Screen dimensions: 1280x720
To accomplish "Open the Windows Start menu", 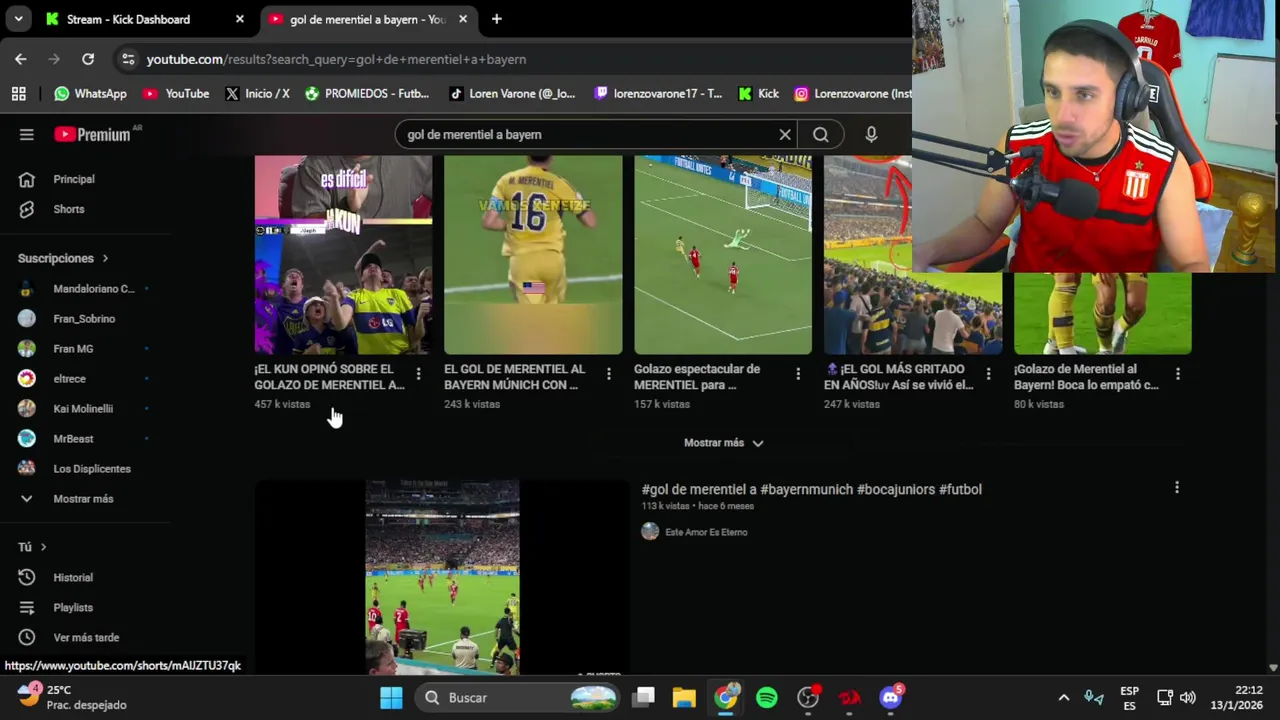I will pos(391,697).
